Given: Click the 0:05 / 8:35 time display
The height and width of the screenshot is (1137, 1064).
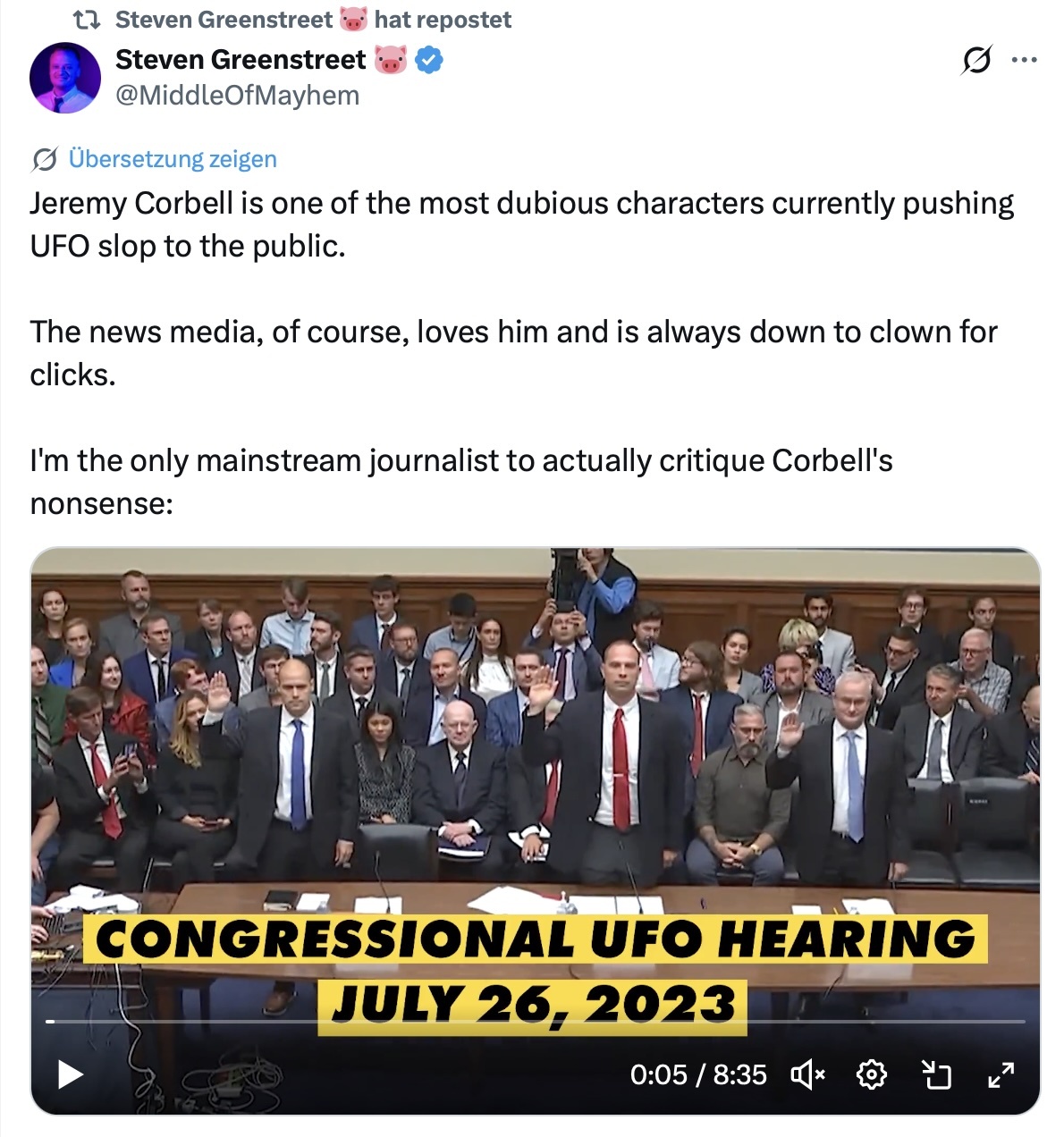Looking at the screenshot, I should (x=698, y=1074).
